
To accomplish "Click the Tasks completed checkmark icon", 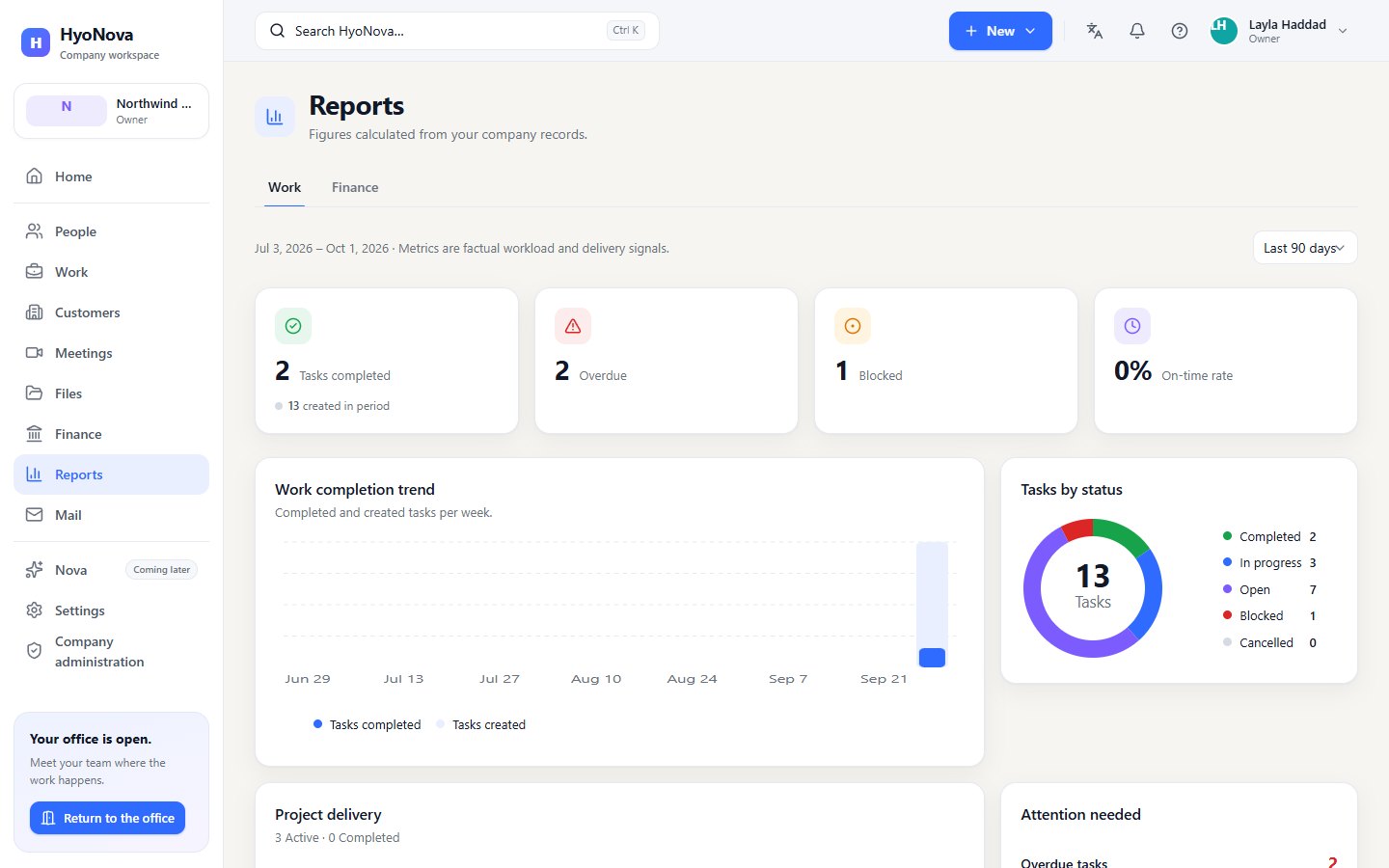I will point(293,326).
